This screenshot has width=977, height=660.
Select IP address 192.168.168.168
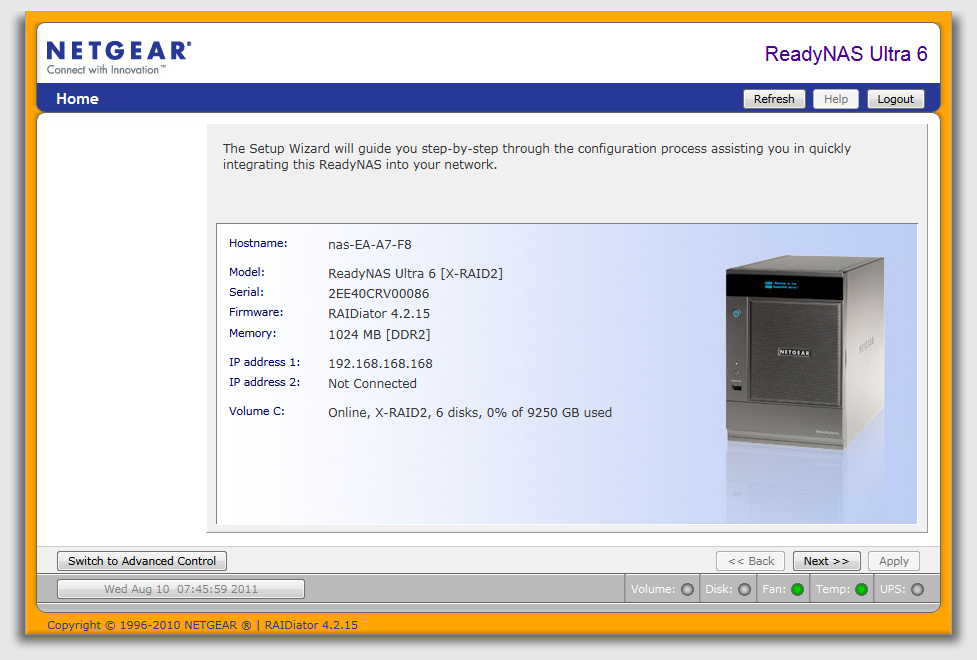click(x=380, y=363)
